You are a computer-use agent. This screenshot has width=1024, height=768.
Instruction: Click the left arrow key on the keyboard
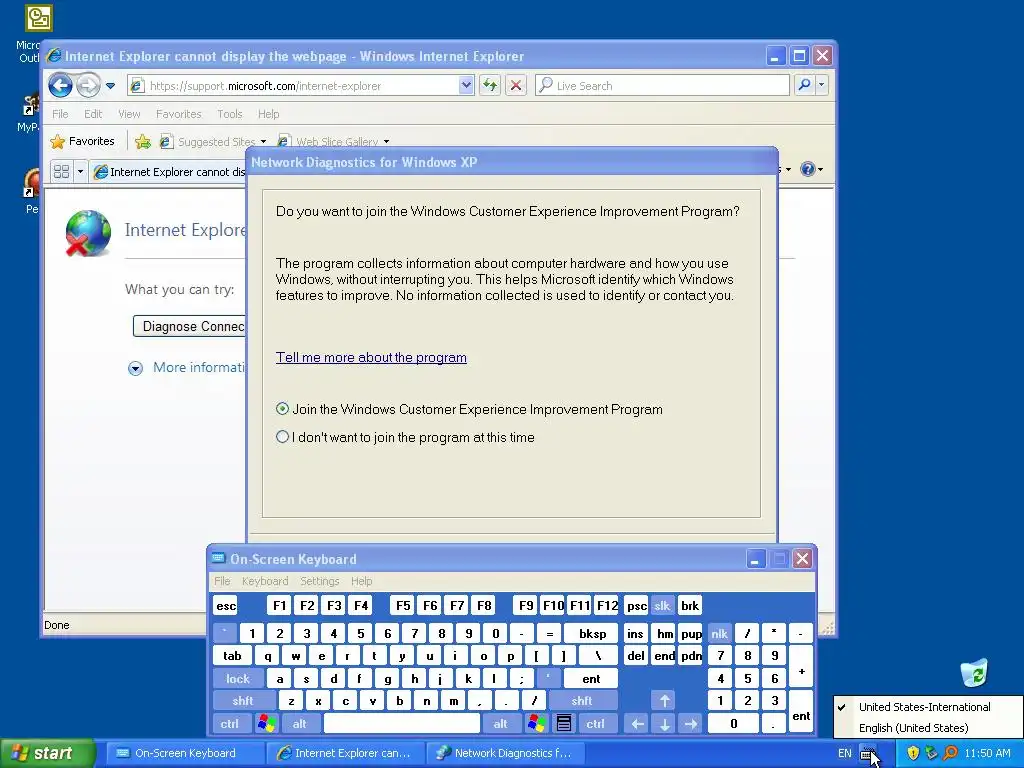[638, 724]
